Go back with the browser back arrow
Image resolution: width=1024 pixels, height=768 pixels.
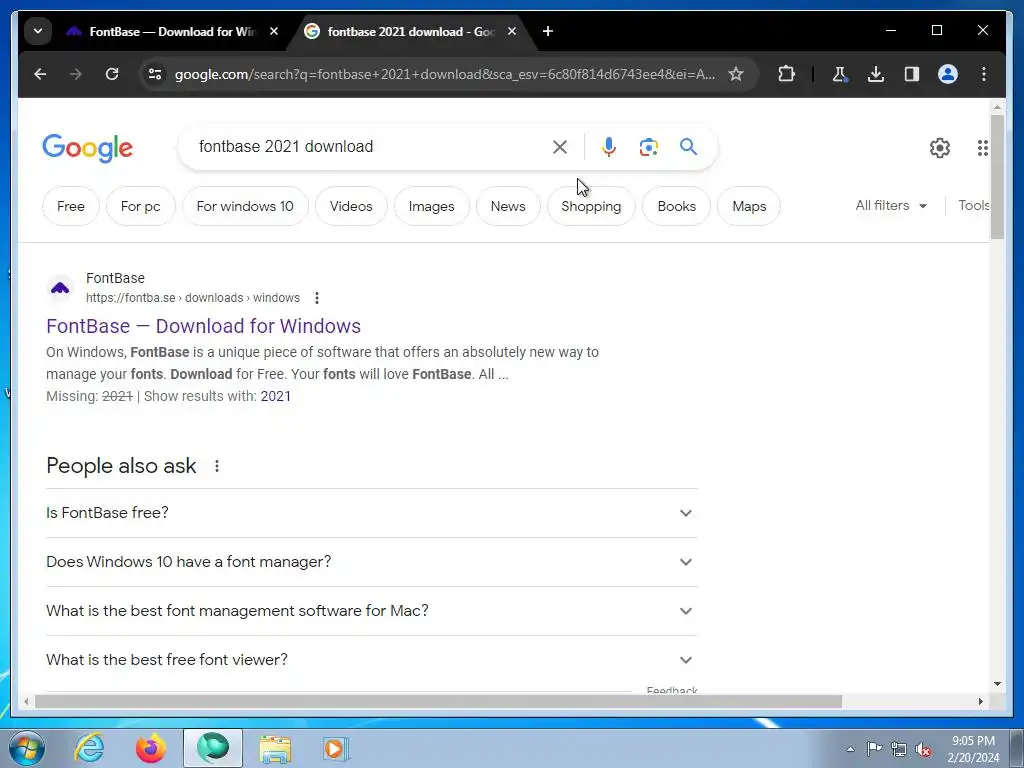[x=40, y=74]
